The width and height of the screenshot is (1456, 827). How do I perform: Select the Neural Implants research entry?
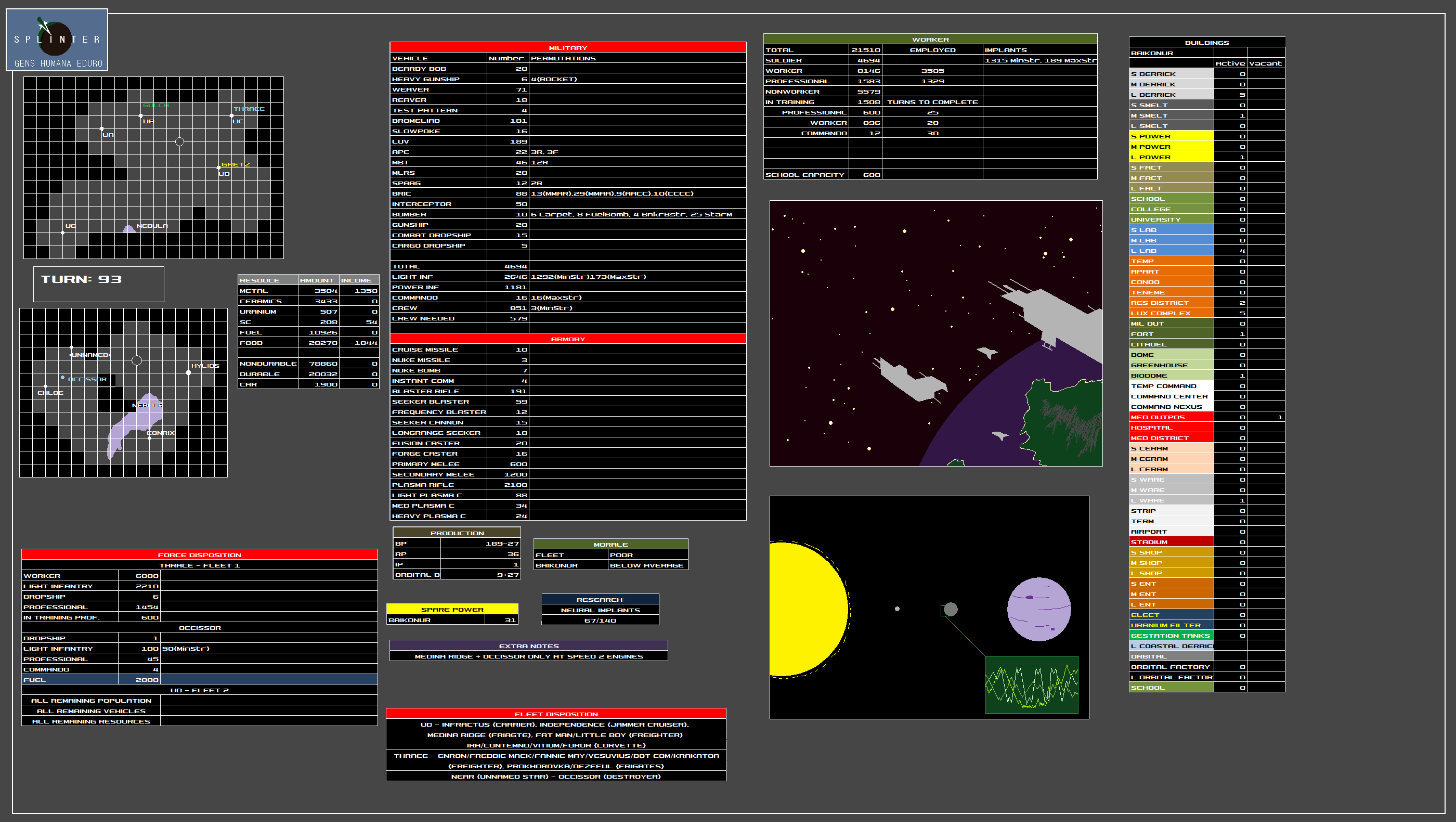click(x=600, y=610)
